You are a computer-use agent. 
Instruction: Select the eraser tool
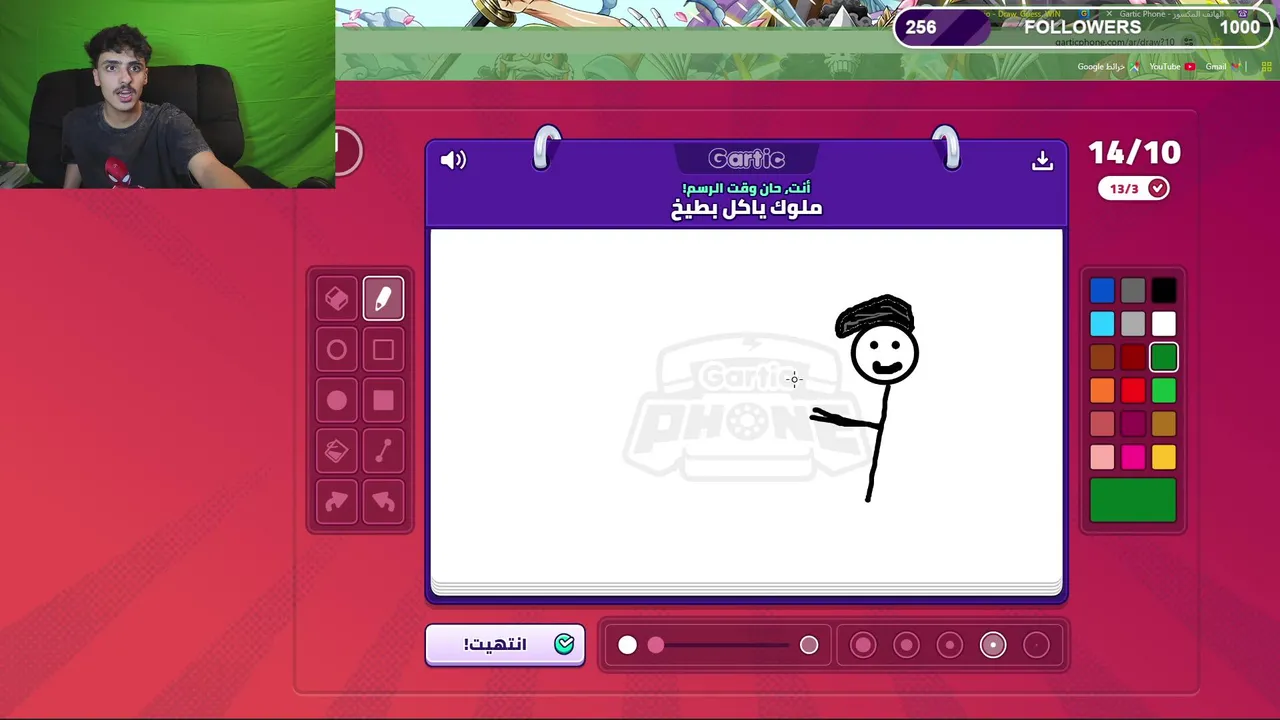point(337,298)
